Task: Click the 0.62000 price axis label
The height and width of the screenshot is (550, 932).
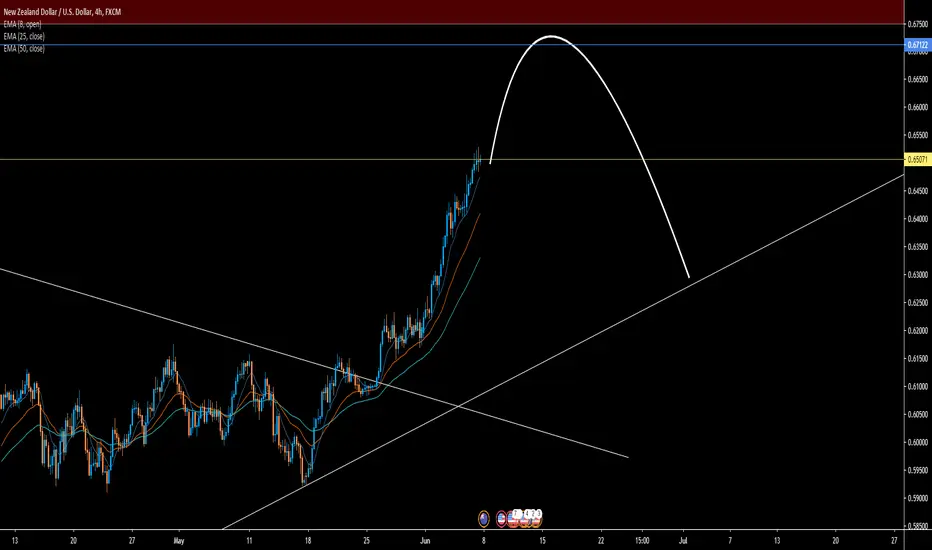Action: (x=918, y=331)
